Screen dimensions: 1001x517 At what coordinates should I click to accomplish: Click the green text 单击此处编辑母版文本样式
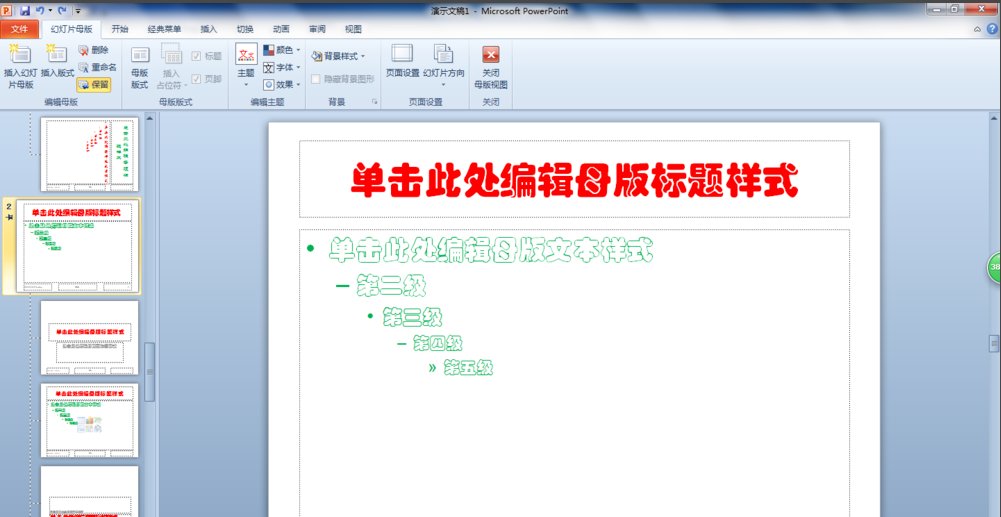click(491, 250)
